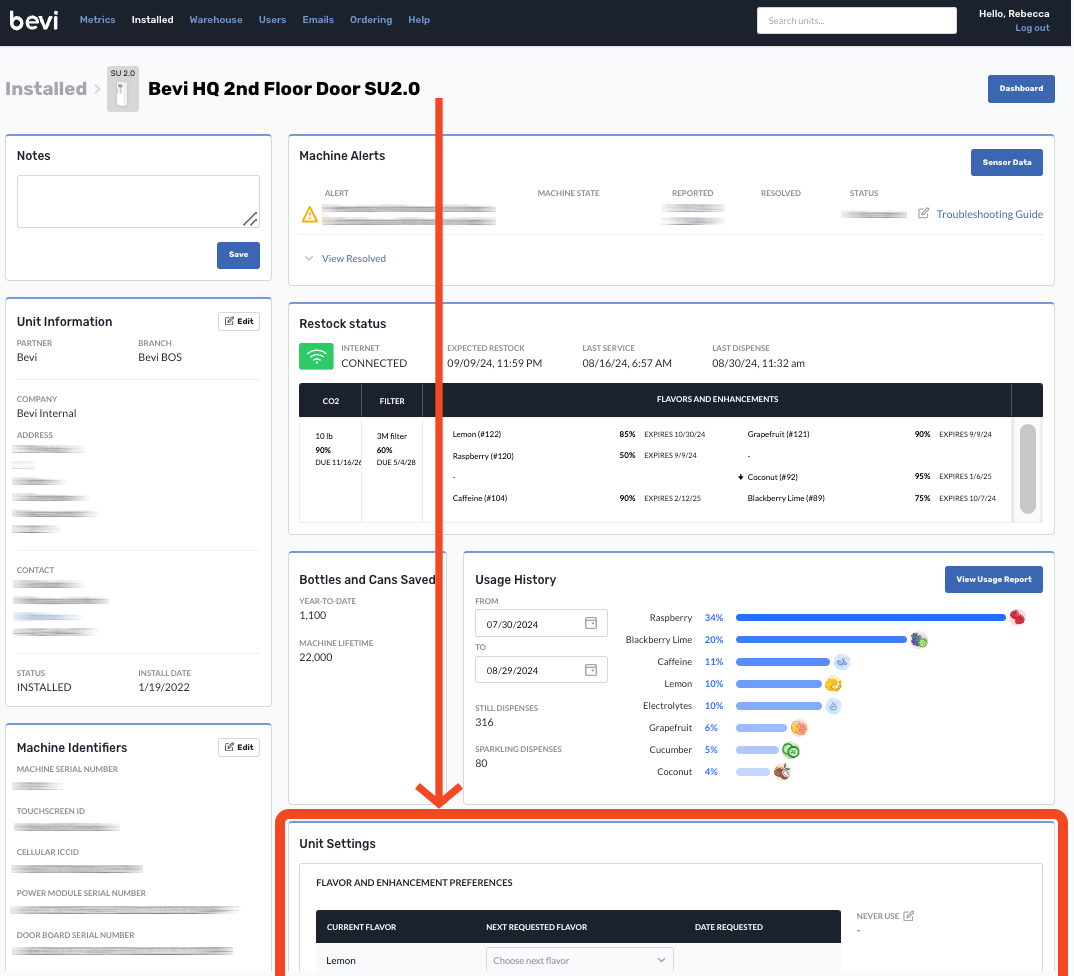Click the down arrow next to Coconut (#92)
The width and height of the screenshot is (1074, 976).
pos(740,477)
